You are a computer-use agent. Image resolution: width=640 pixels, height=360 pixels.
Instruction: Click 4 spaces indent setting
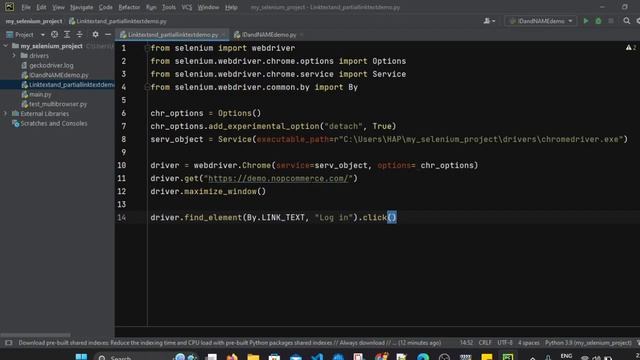(x=529, y=343)
